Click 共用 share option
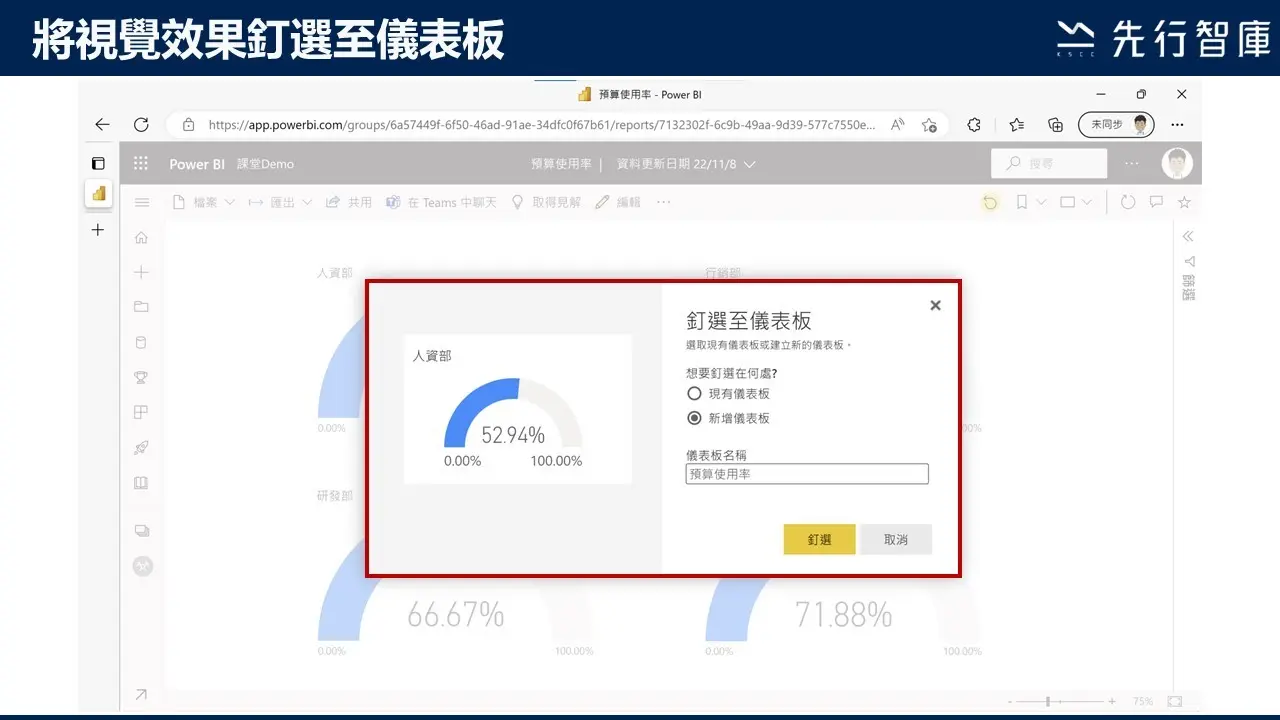This screenshot has width=1280, height=720. (349, 202)
